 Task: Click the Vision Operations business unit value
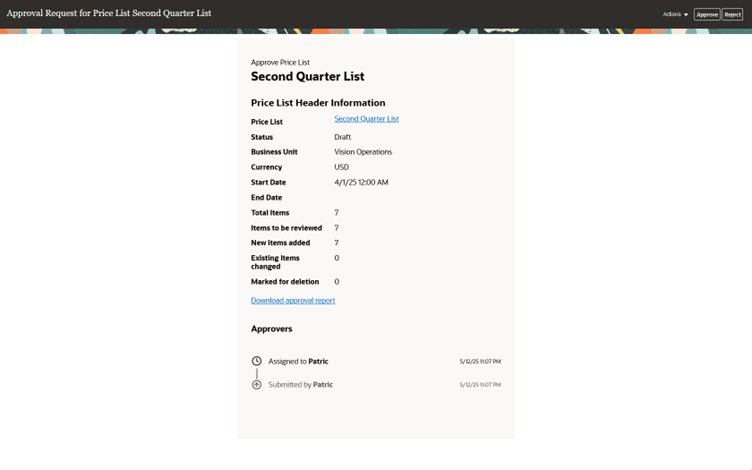coord(363,152)
